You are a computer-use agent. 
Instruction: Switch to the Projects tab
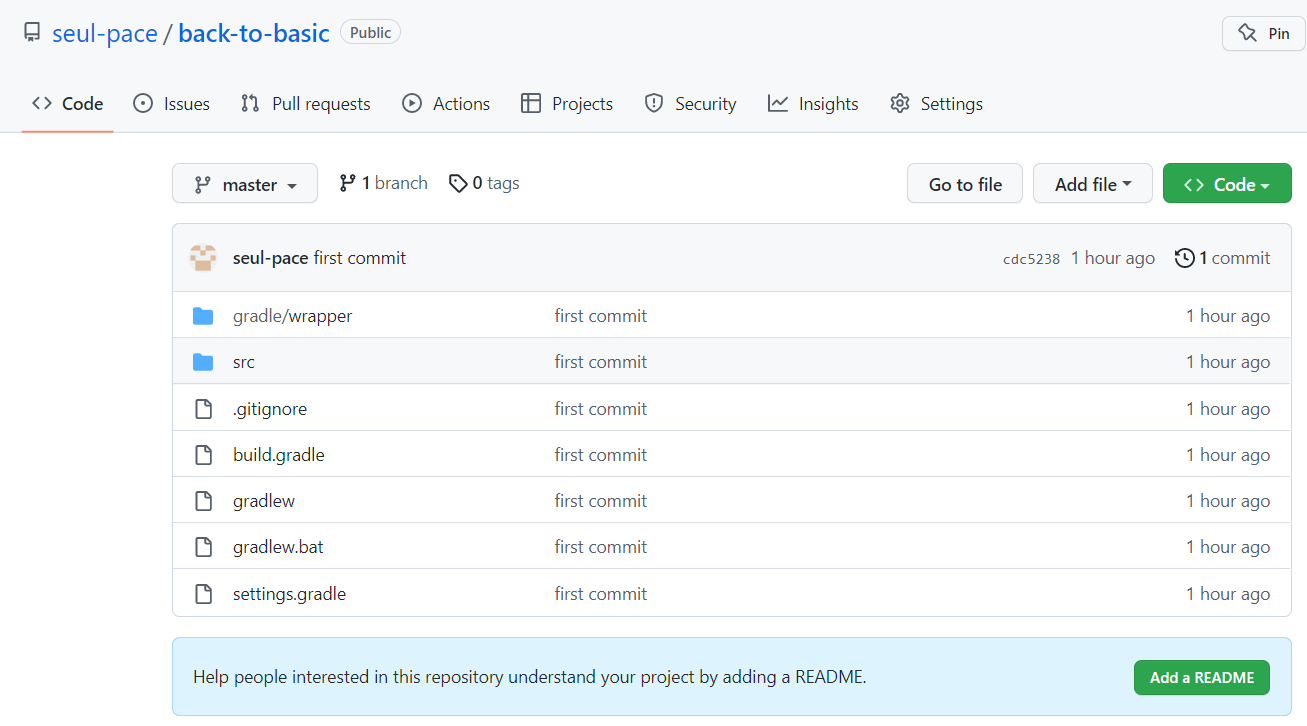point(567,103)
